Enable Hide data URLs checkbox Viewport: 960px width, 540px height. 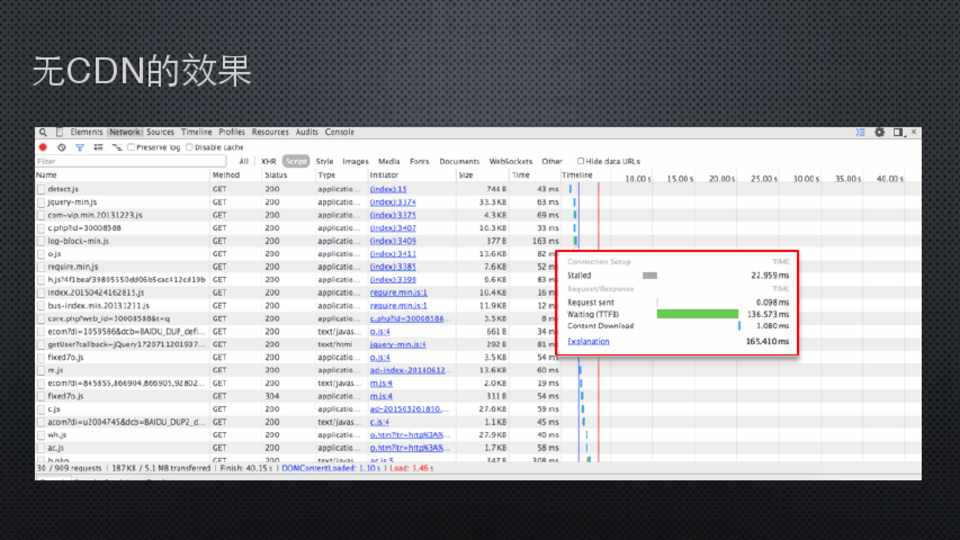581,161
